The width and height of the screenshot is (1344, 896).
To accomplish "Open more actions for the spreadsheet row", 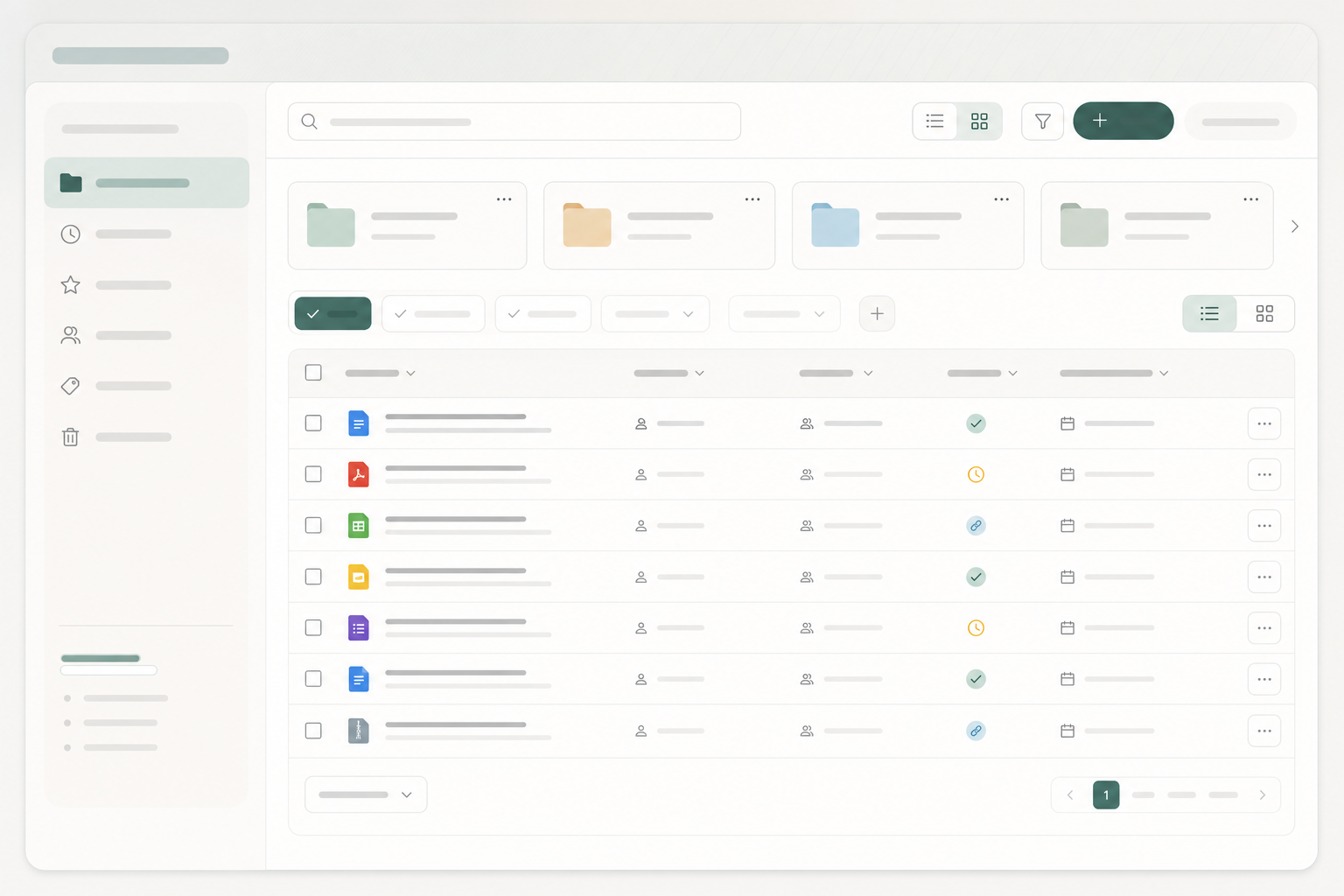I will [x=1264, y=526].
